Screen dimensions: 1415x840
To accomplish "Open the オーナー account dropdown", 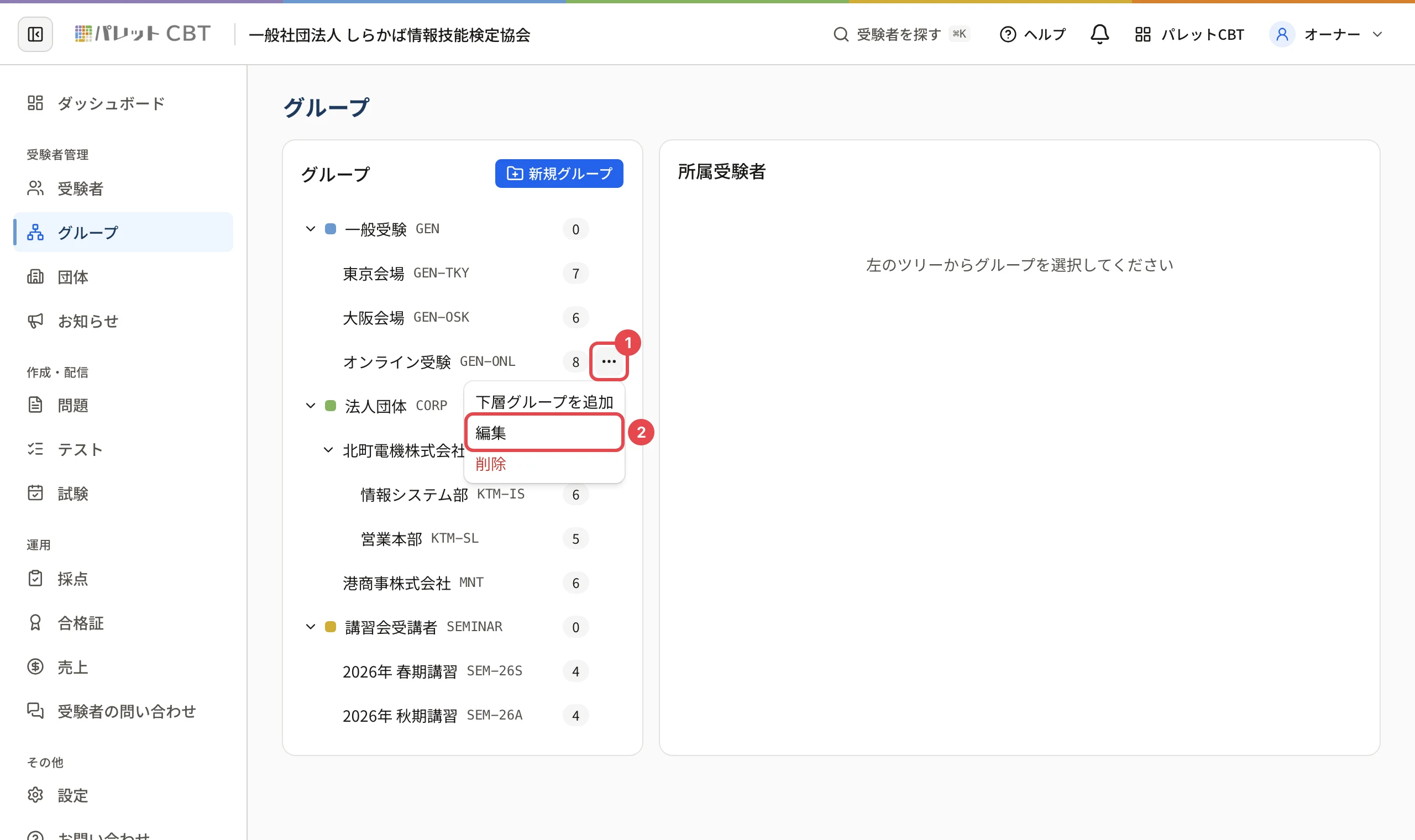I will click(x=1325, y=34).
